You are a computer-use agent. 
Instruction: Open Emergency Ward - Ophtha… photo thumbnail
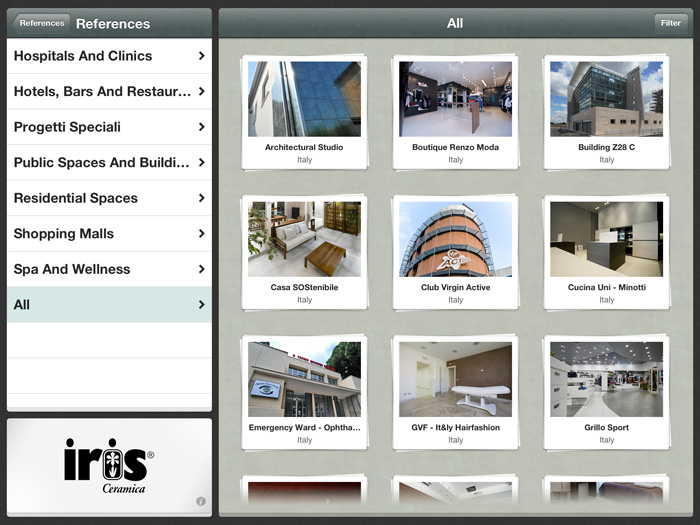tap(304, 379)
